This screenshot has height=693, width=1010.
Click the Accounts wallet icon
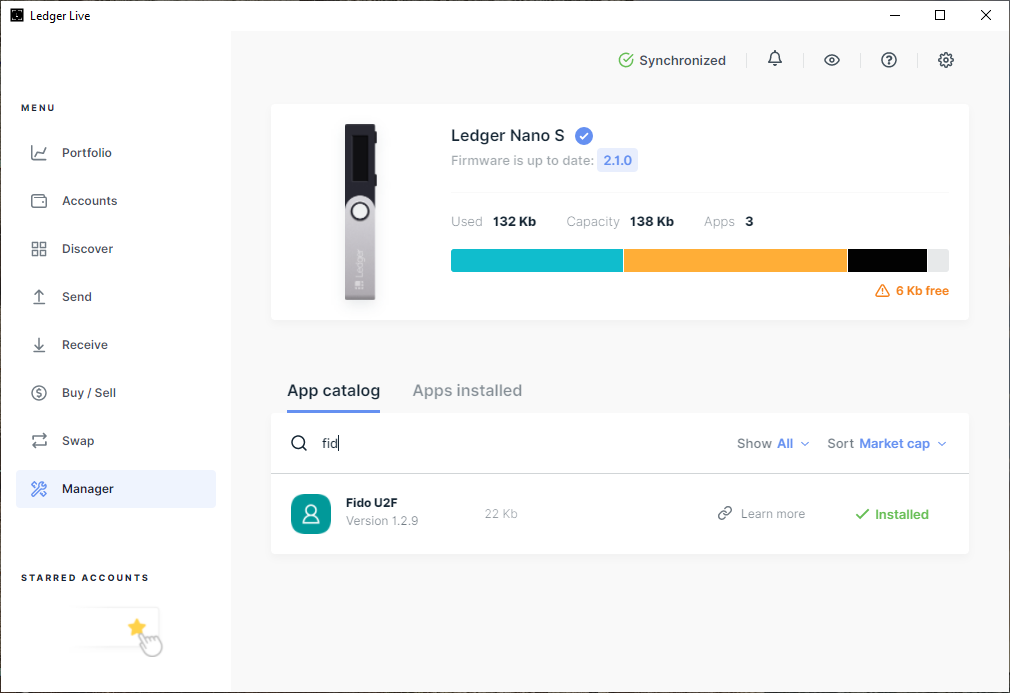[39, 201]
